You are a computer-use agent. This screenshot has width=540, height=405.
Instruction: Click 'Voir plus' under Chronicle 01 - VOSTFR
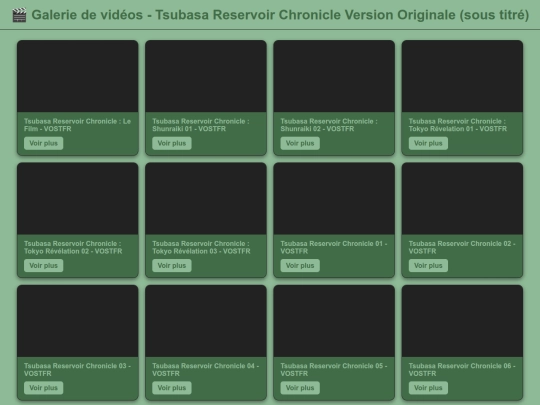pyautogui.click(x=300, y=266)
